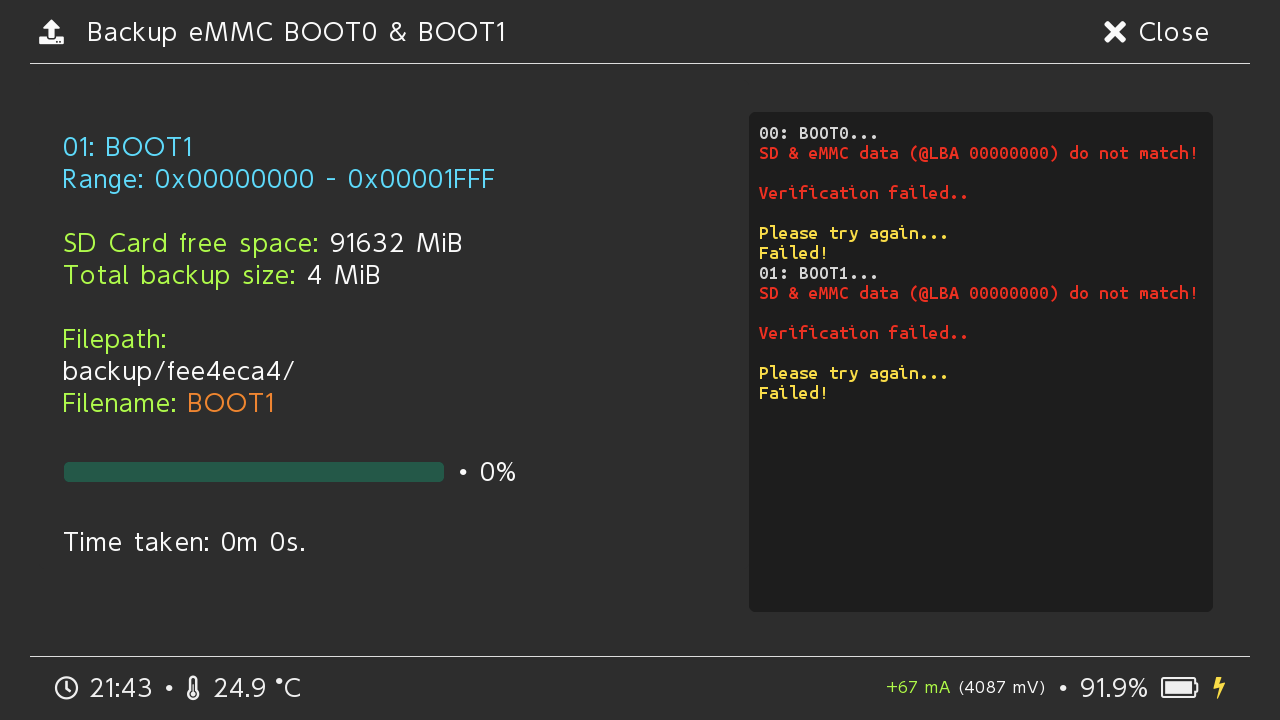This screenshot has width=1280, height=720.
Task: Select the clock icon in status bar
Action: tap(66, 688)
